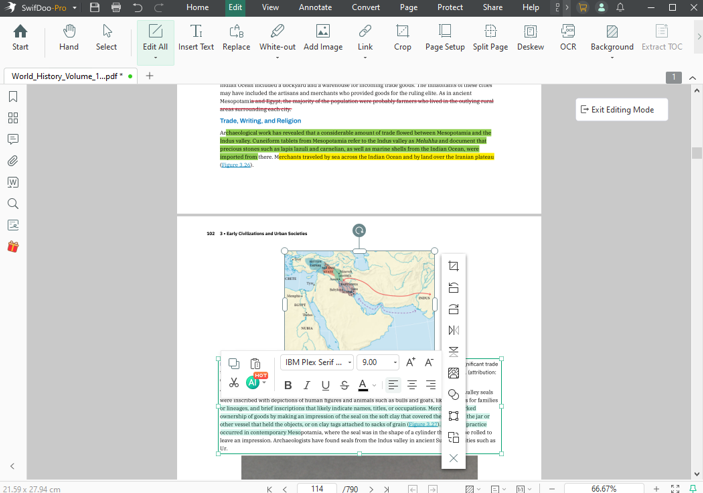Select the Crop tool in ribbon
The image size is (703, 493).
[x=402, y=38]
